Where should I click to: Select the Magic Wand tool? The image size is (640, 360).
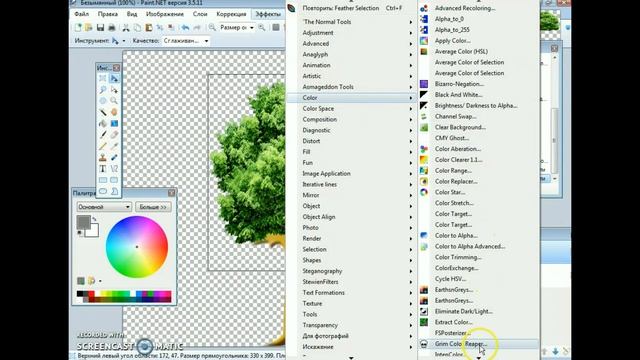[x=103, y=112]
